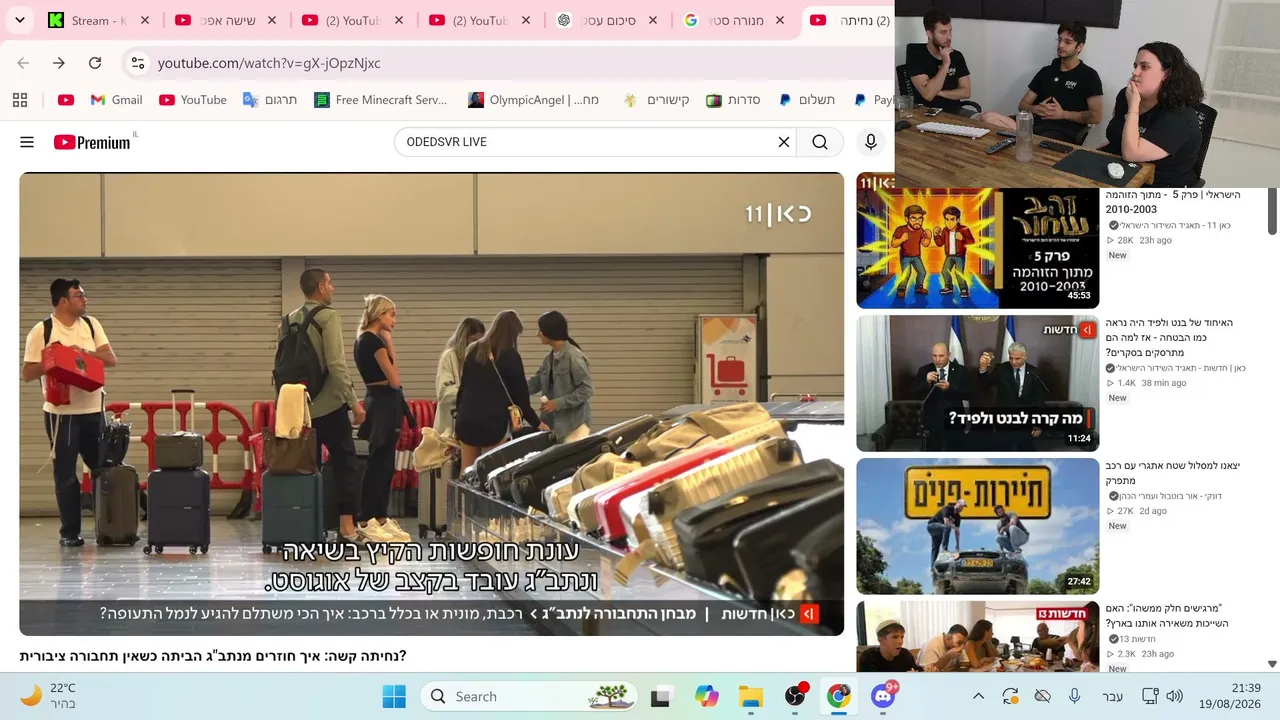Image resolution: width=1280 pixels, height=720 pixels.
Task: Switch to the מנורה Google search tab
Action: click(735, 20)
